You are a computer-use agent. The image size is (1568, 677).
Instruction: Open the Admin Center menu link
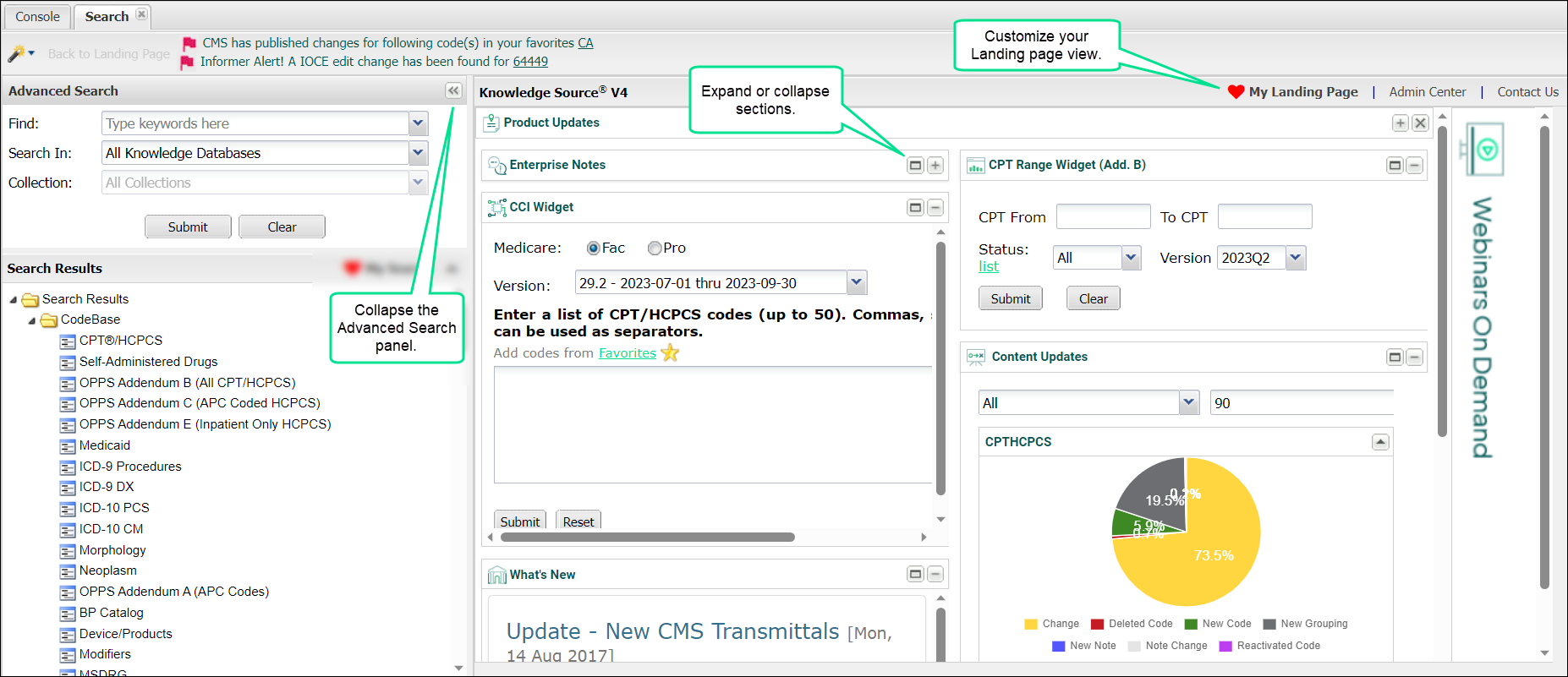(1427, 92)
